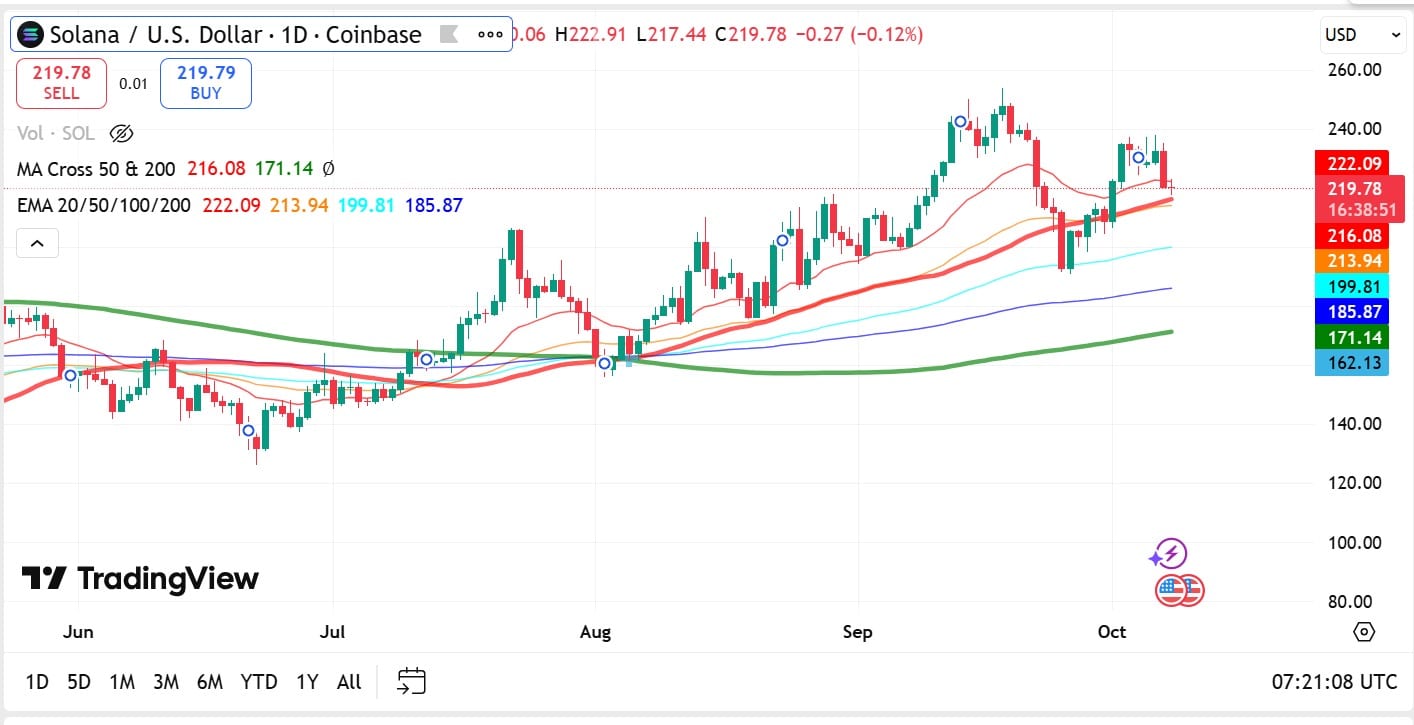Click the MA Cross null symbol
Image resolution: width=1414 pixels, height=725 pixels.
(x=329, y=169)
